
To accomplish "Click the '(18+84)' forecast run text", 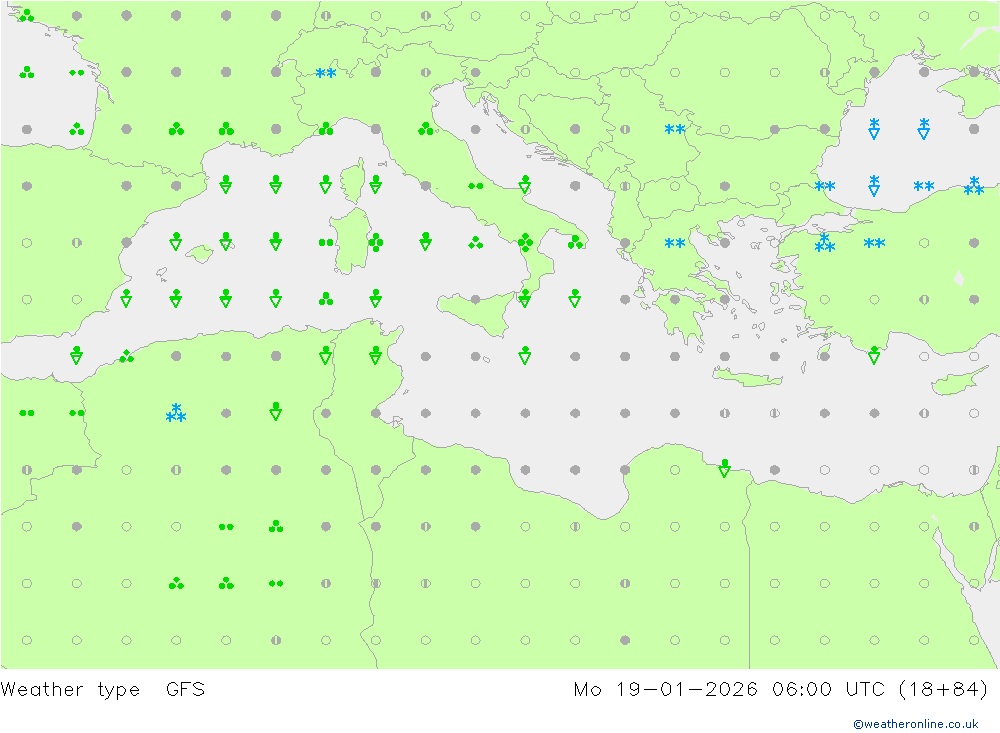I will coord(943,690).
